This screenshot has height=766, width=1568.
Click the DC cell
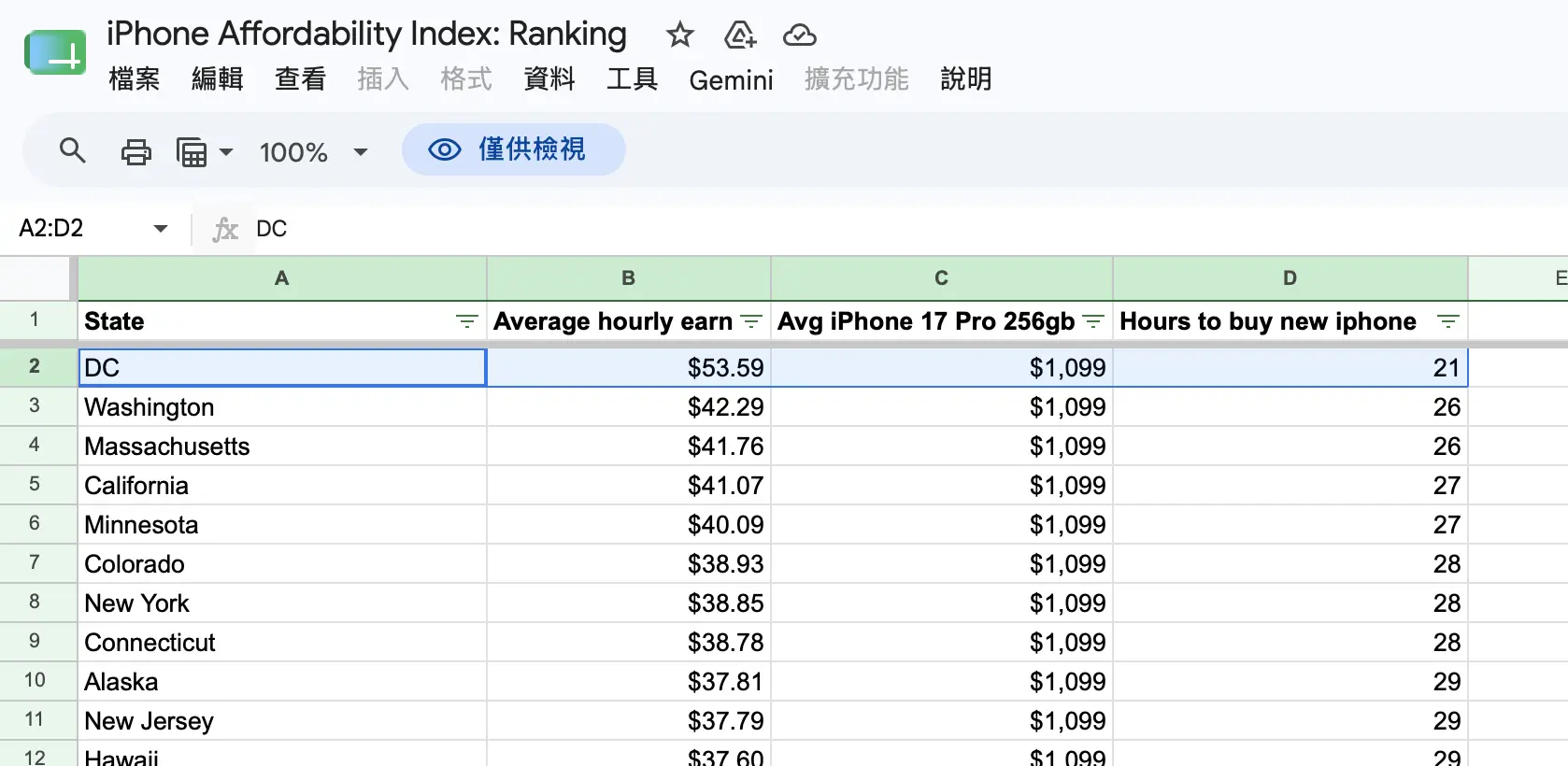pyautogui.click(x=282, y=367)
